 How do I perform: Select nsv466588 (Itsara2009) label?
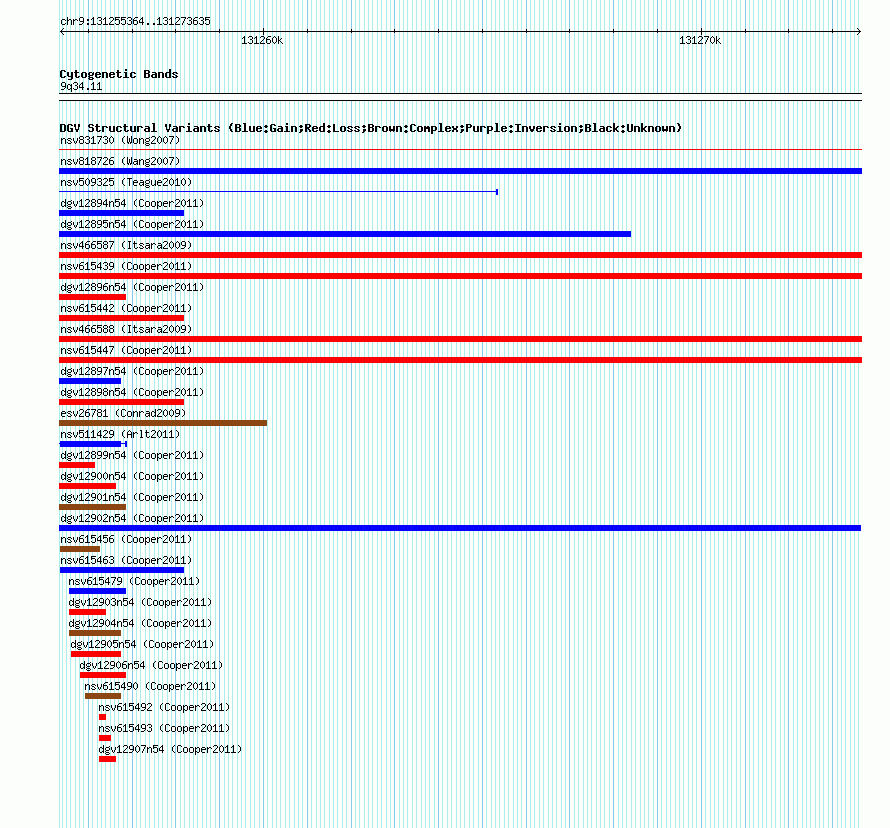[126, 329]
